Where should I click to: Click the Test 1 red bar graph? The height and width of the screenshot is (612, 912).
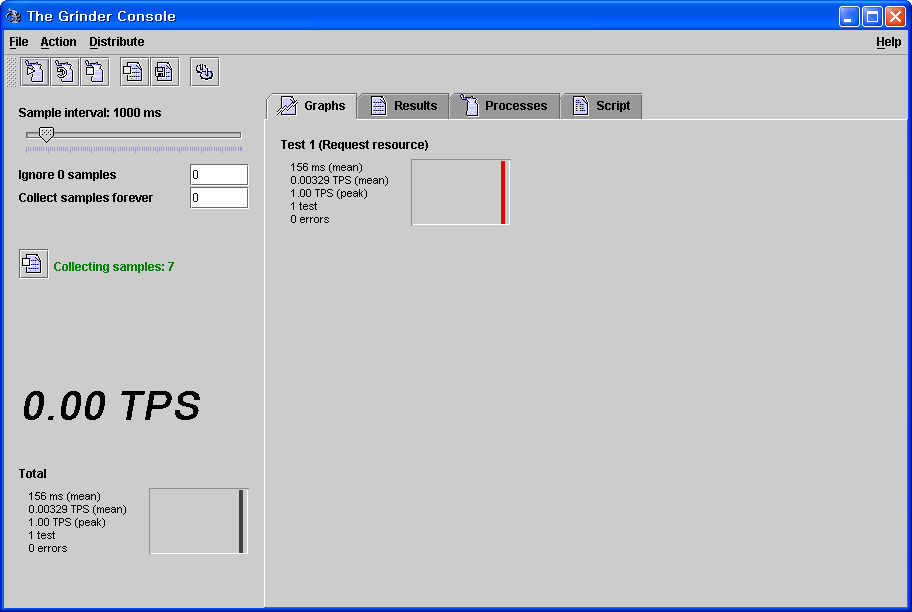tap(461, 192)
